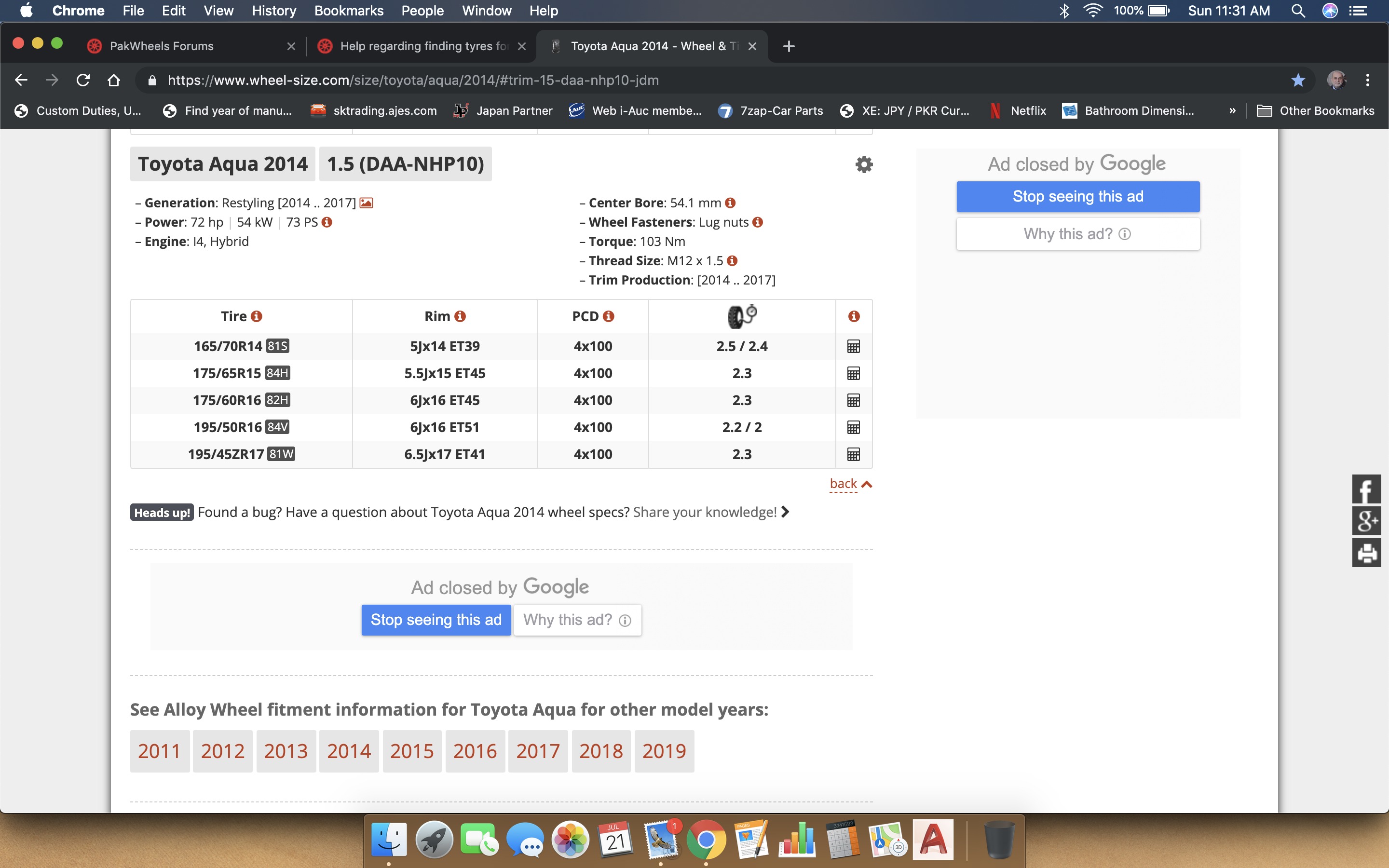
Task: Click info icon next to Thread Size
Action: click(732, 260)
